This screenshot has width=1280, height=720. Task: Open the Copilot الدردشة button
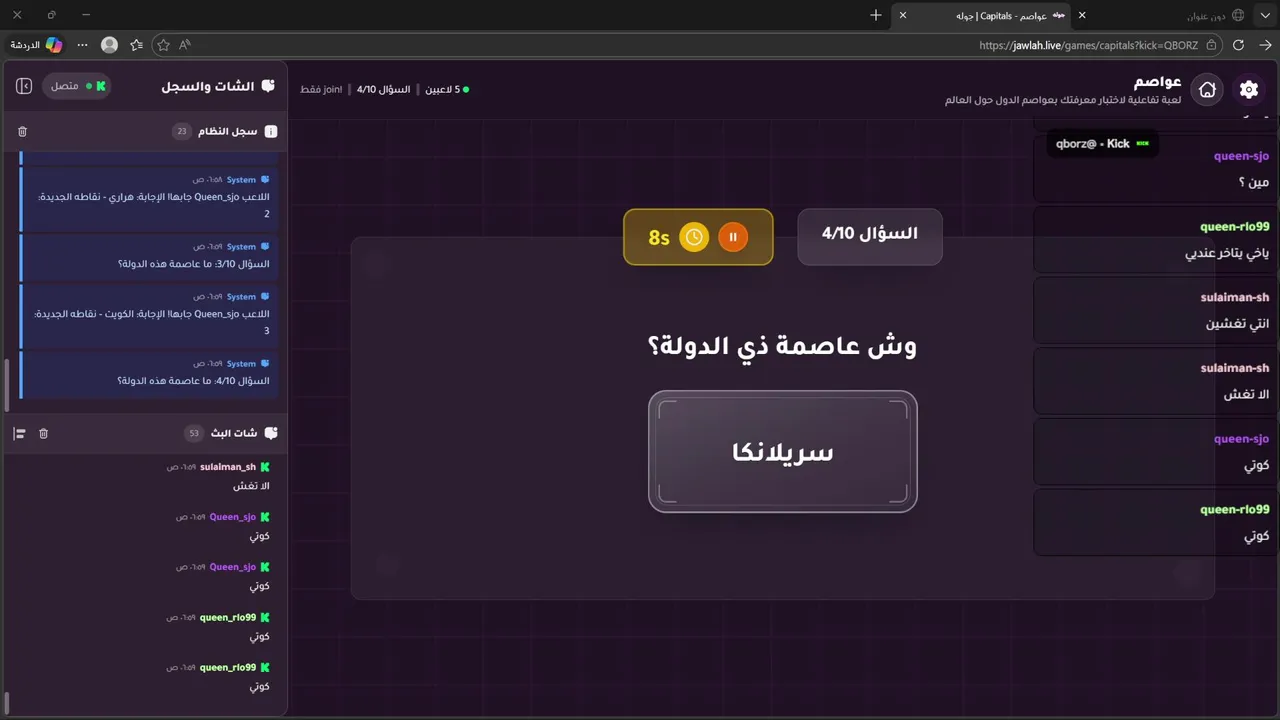(37, 45)
